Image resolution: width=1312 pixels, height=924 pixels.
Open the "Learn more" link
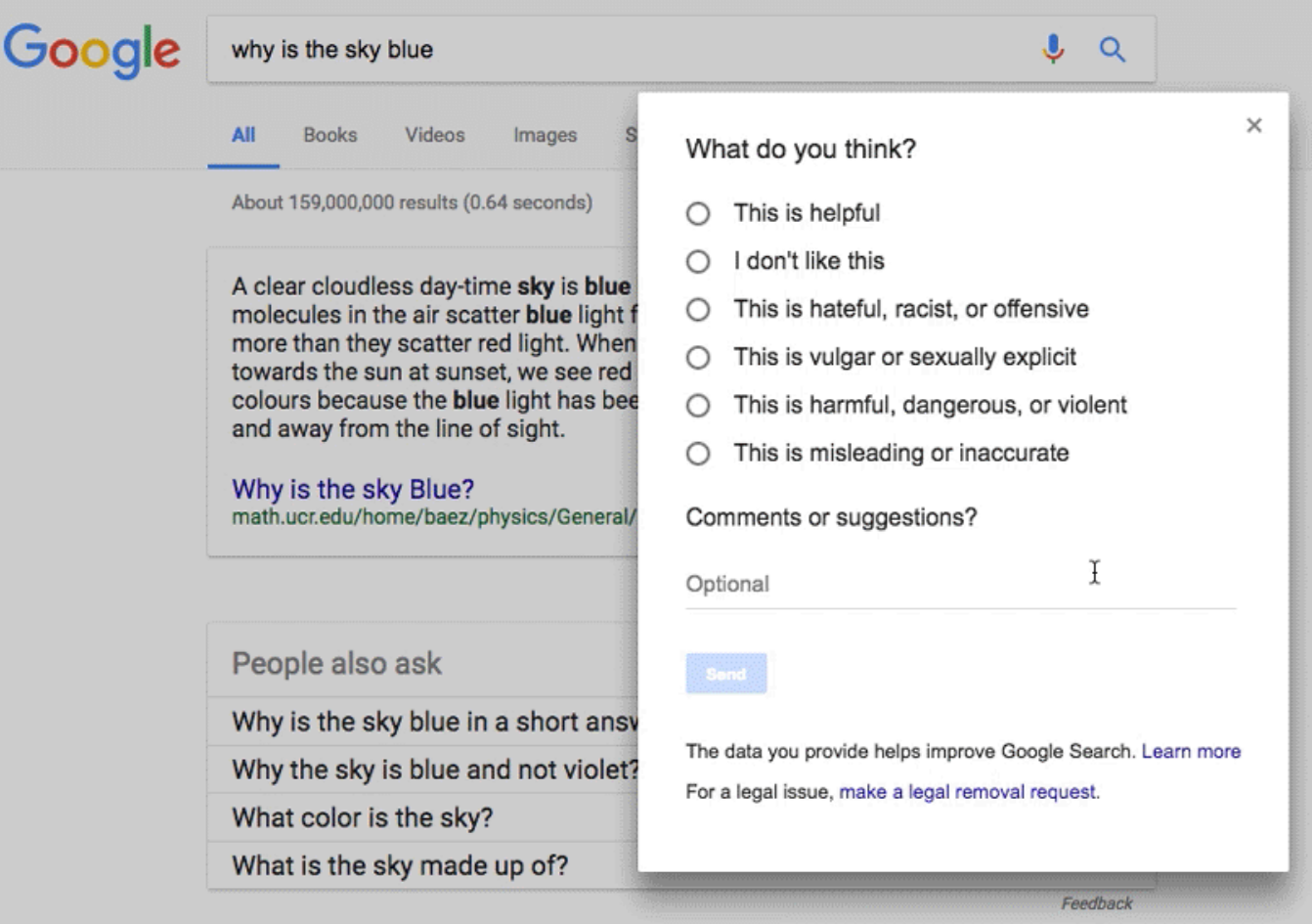click(x=1191, y=751)
